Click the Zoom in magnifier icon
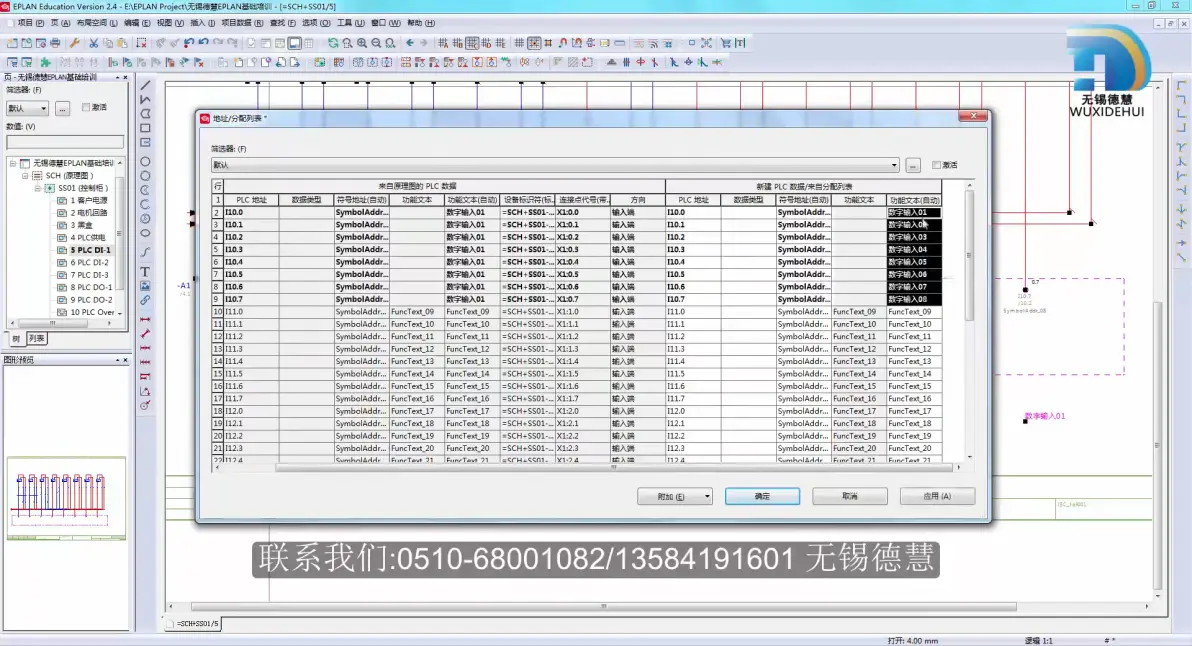 (362, 43)
